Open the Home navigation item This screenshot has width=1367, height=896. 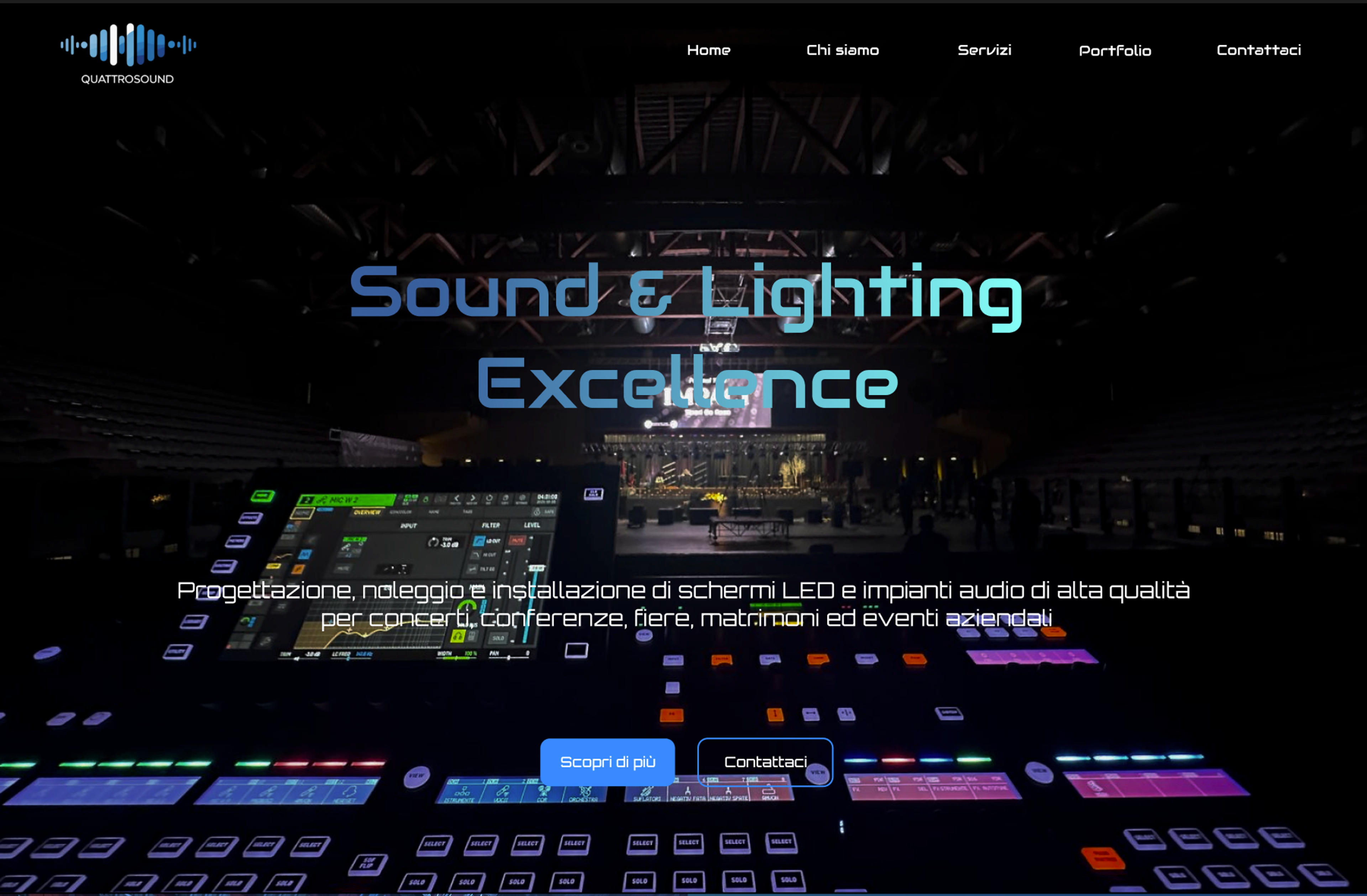pos(708,51)
